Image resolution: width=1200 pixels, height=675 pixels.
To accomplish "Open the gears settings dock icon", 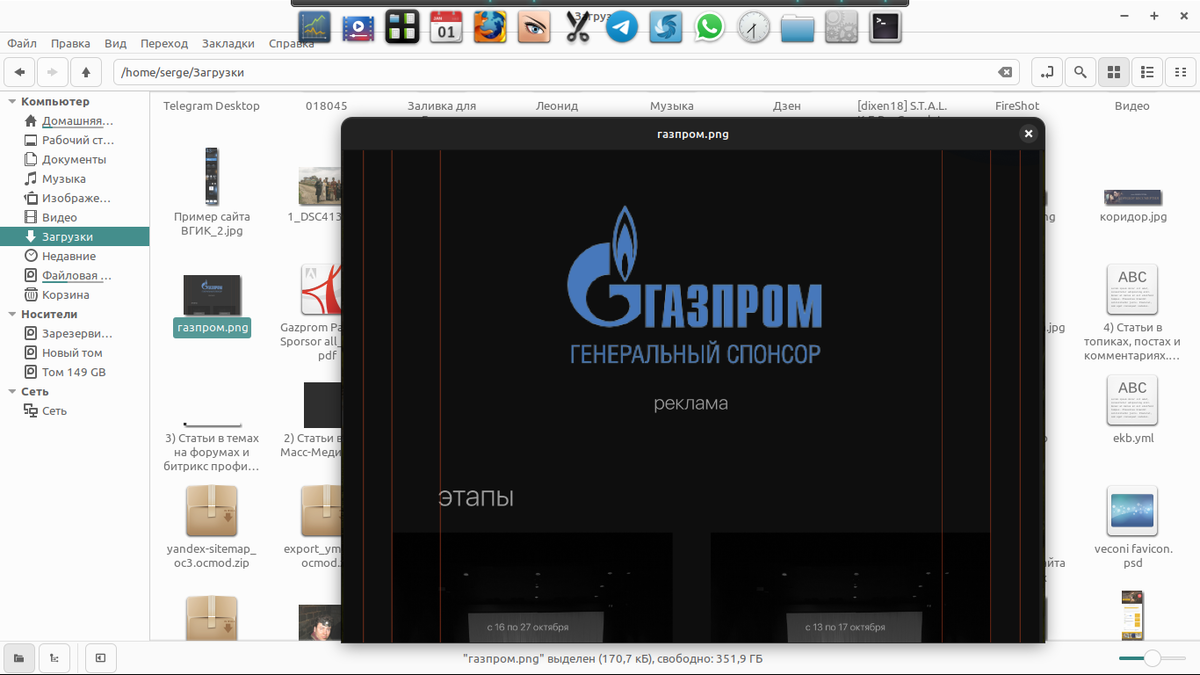I will click(842, 27).
